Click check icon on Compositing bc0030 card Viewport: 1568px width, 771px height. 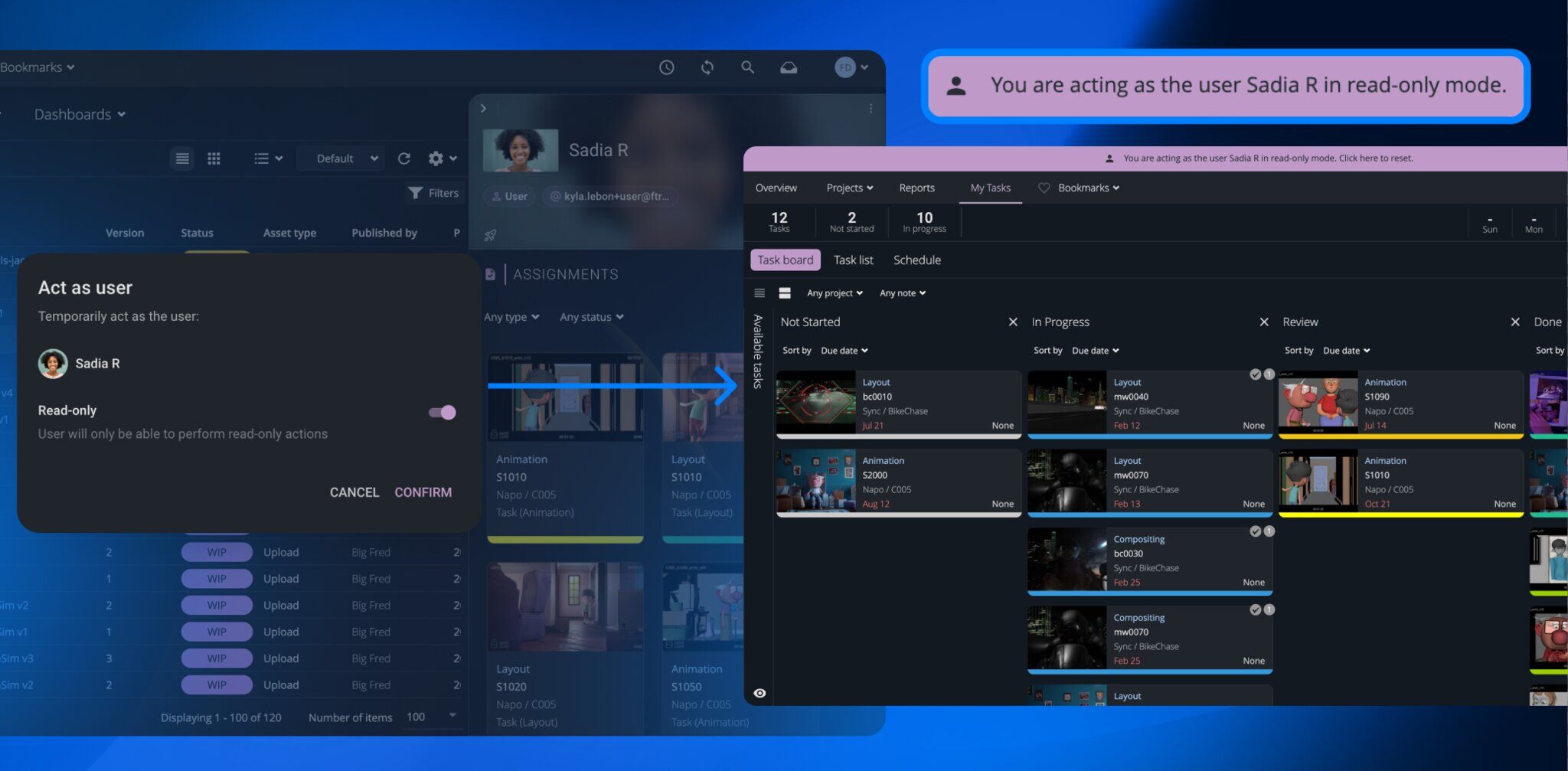pyautogui.click(x=1256, y=531)
